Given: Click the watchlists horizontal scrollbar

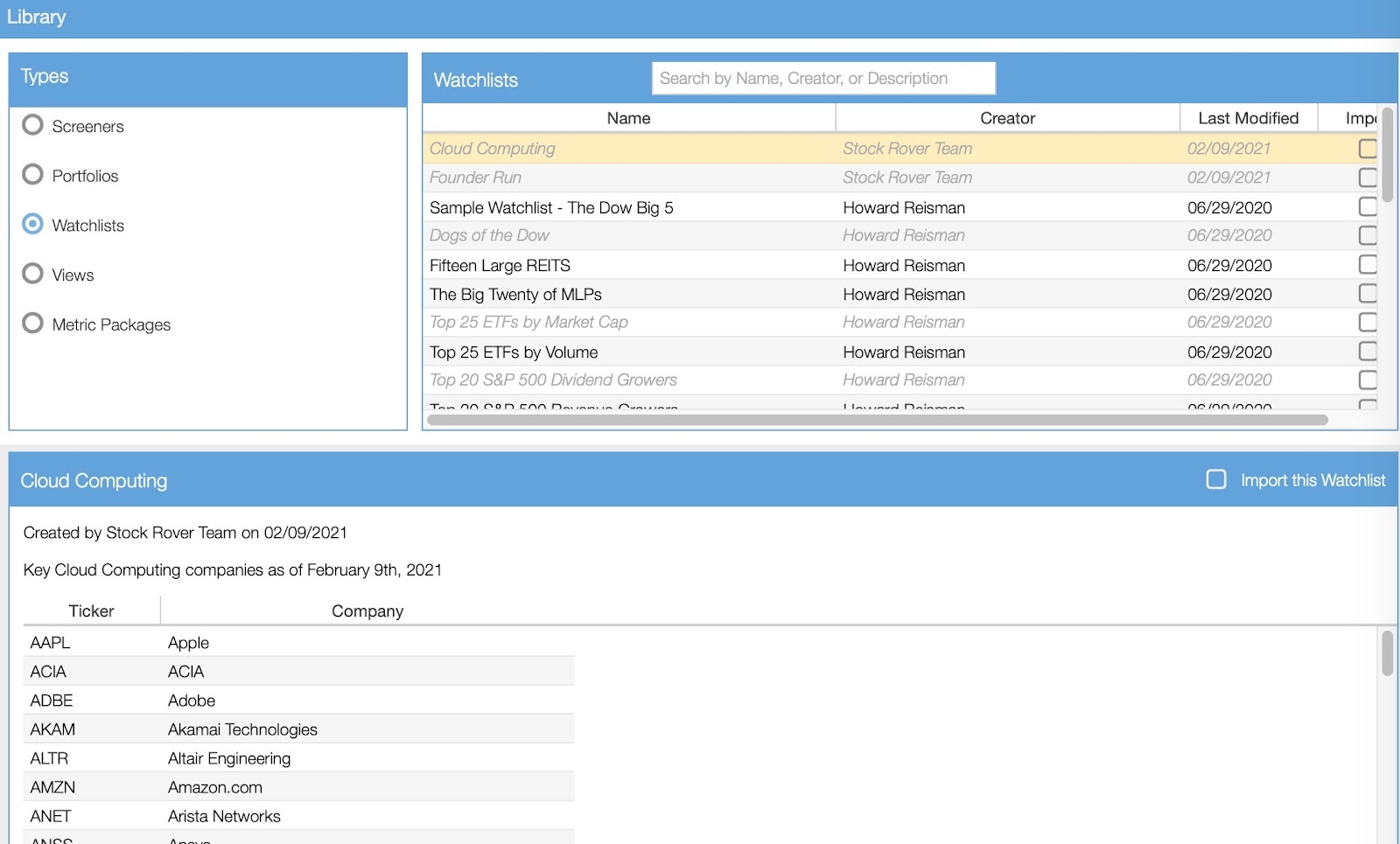Looking at the screenshot, I should pos(877,420).
